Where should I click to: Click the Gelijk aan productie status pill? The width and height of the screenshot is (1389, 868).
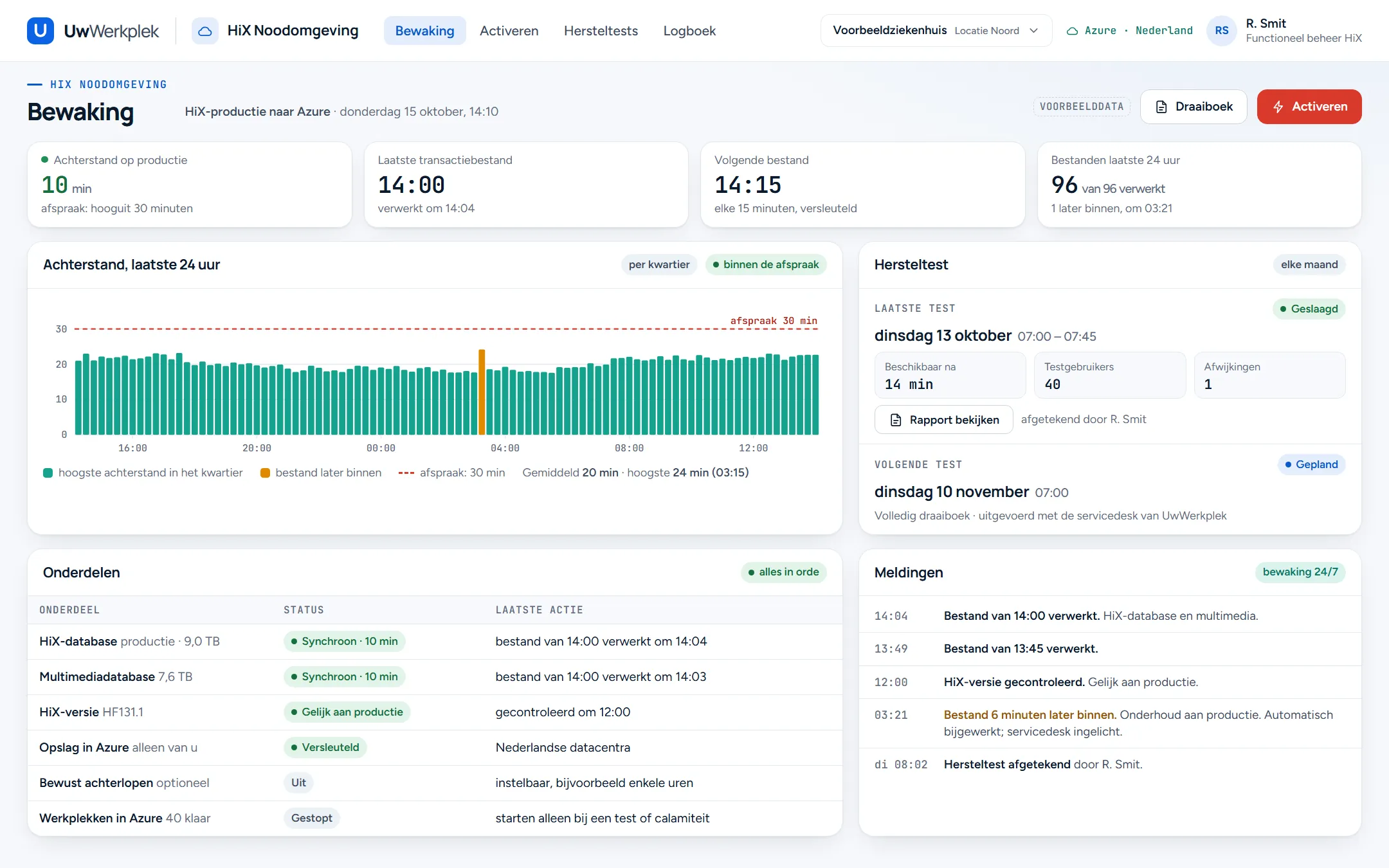pyautogui.click(x=347, y=712)
